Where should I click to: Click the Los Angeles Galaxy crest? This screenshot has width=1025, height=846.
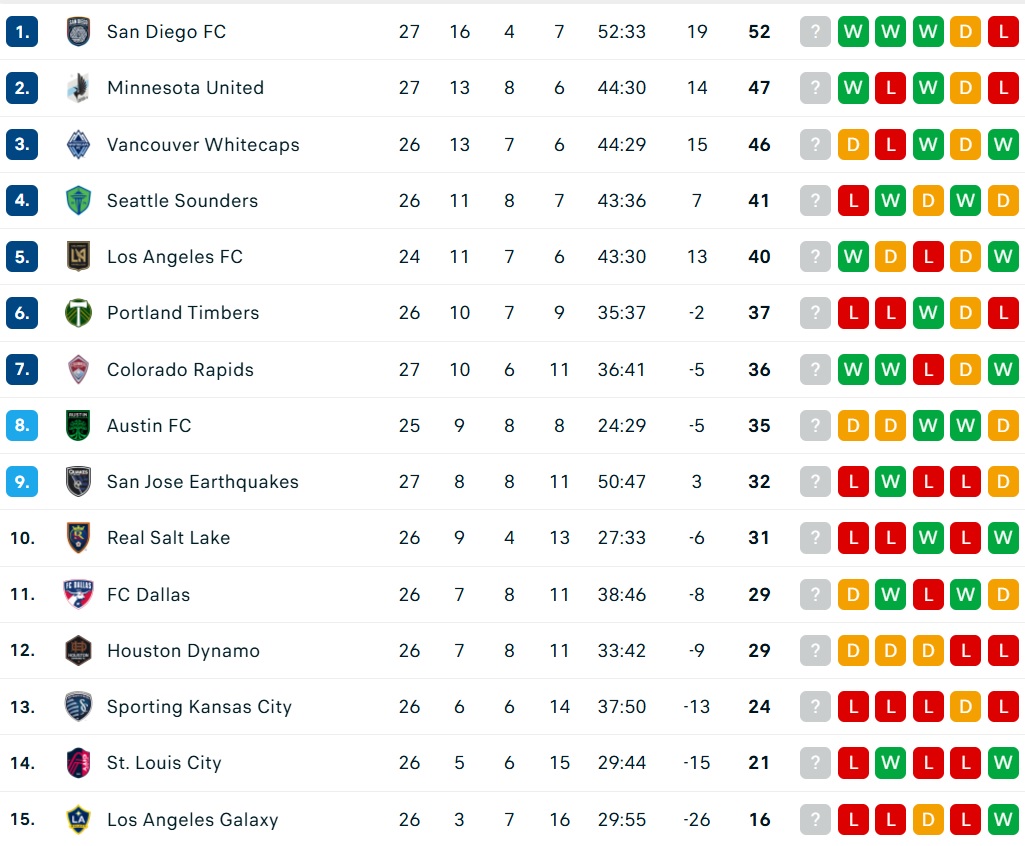click(x=78, y=820)
